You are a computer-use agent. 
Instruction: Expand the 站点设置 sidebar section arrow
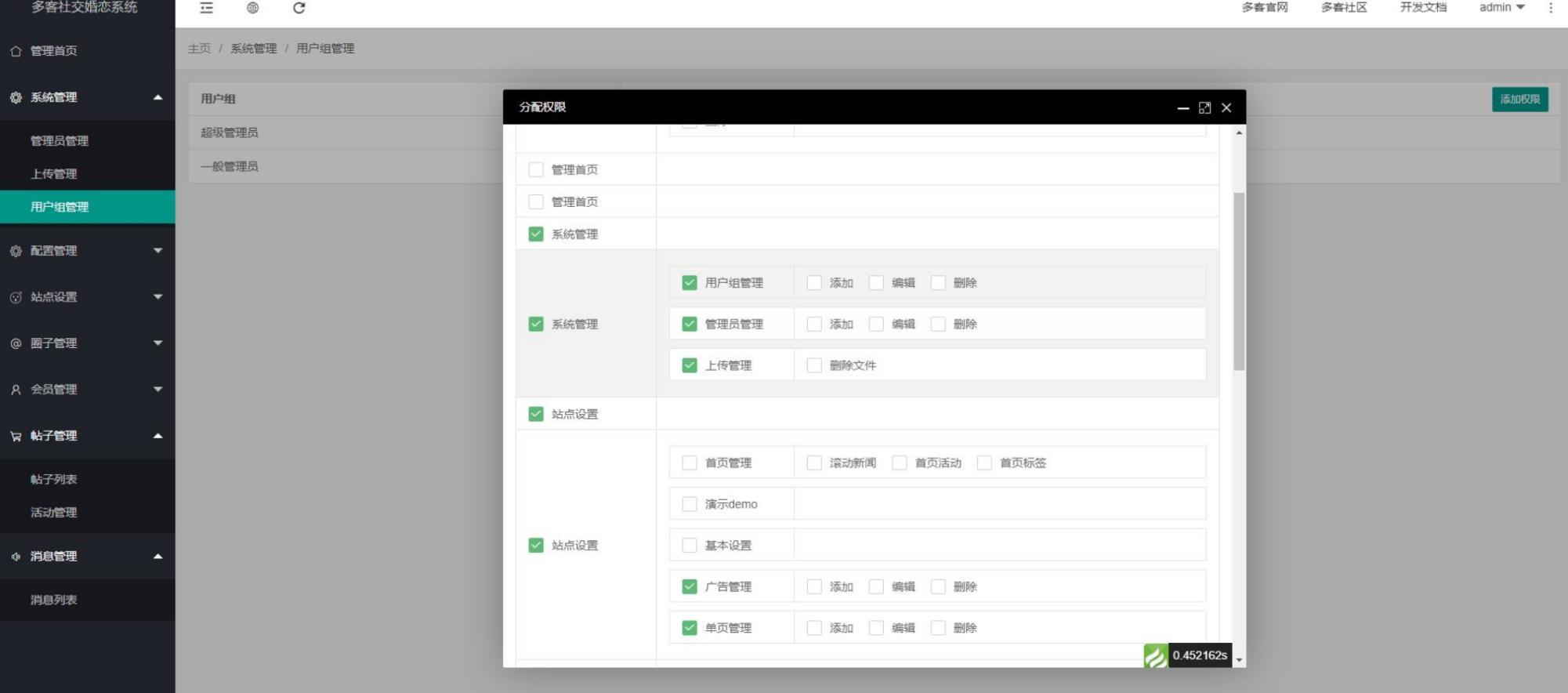158,297
